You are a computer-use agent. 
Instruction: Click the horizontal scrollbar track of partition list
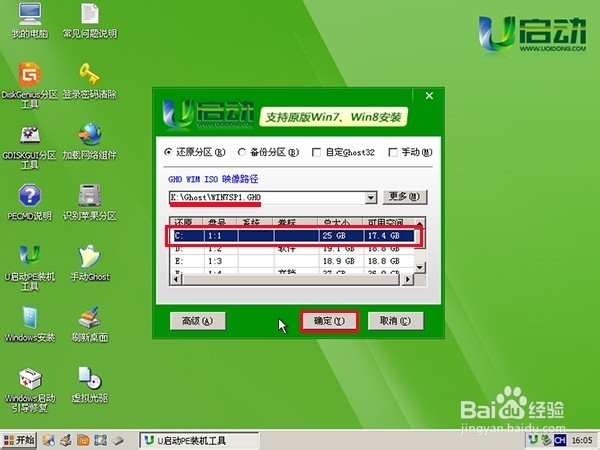click(x=292, y=279)
